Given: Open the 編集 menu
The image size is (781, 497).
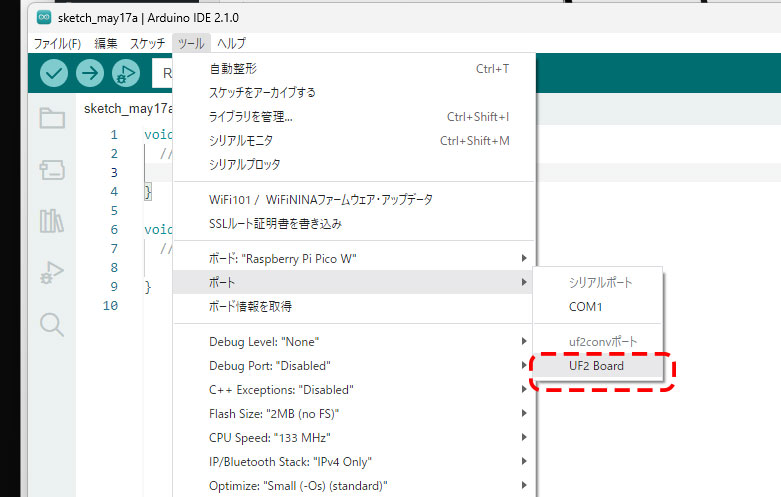Looking at the screenshot, I should [106, 43].
